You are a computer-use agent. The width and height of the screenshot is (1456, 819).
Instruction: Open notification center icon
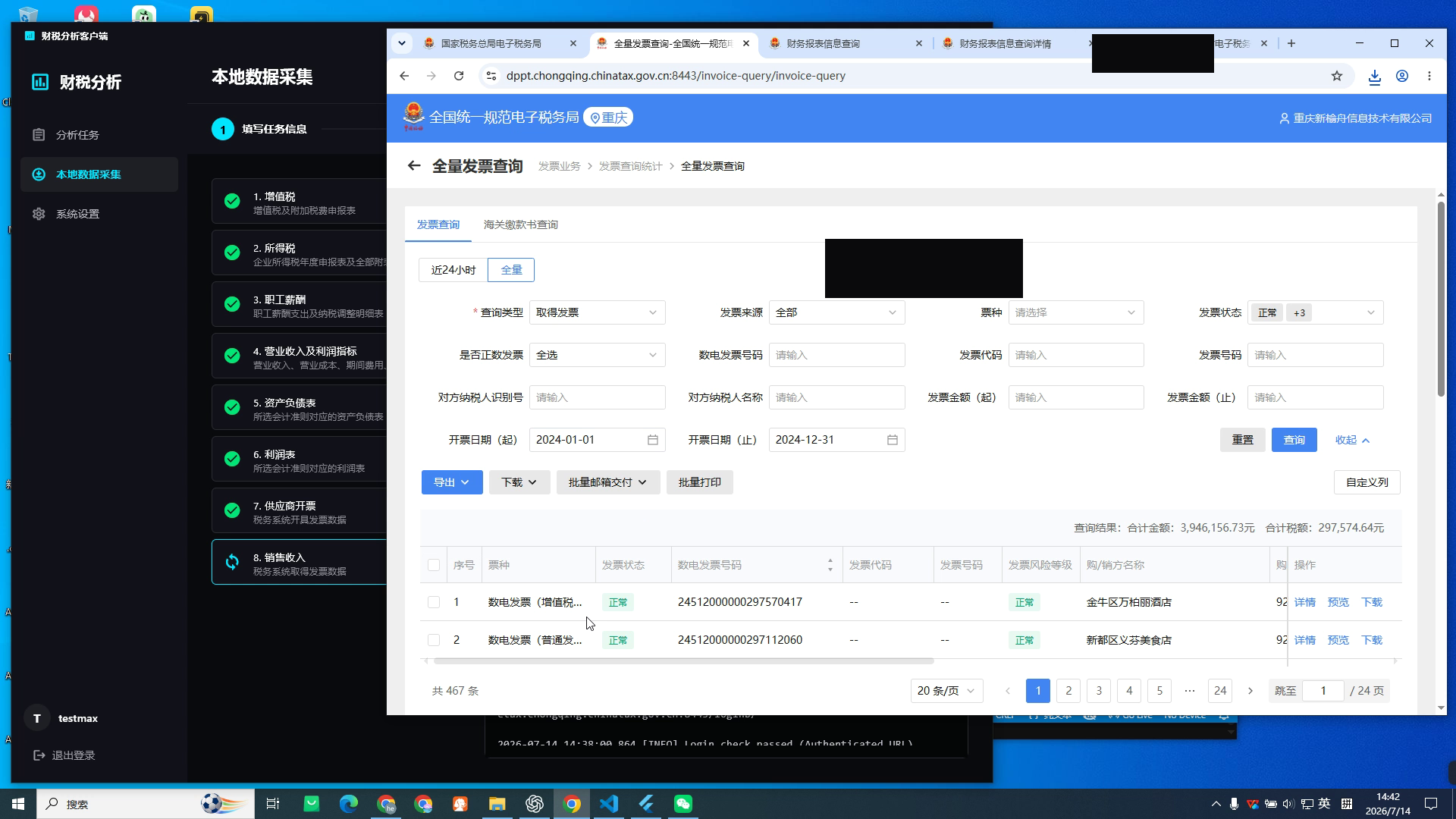[x=1431, y=804]
